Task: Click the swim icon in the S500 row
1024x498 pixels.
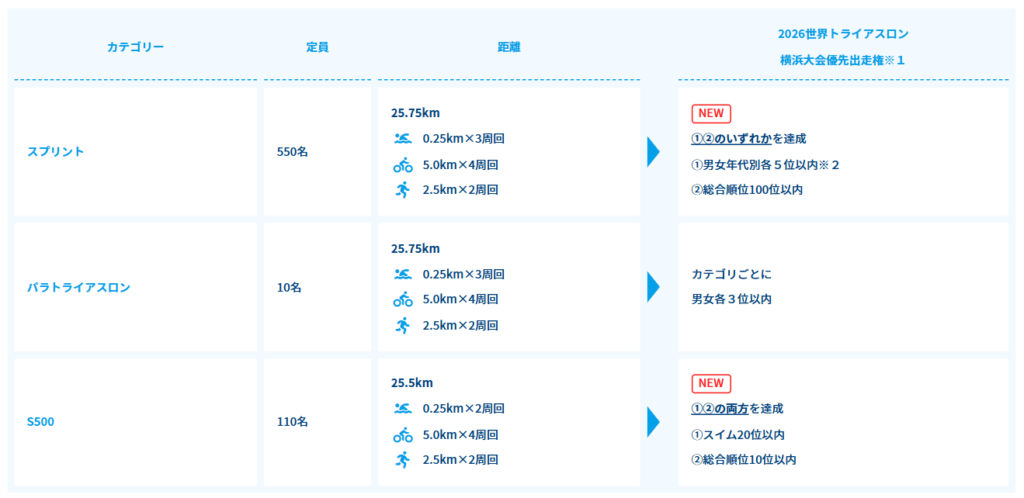Action: 402,409
